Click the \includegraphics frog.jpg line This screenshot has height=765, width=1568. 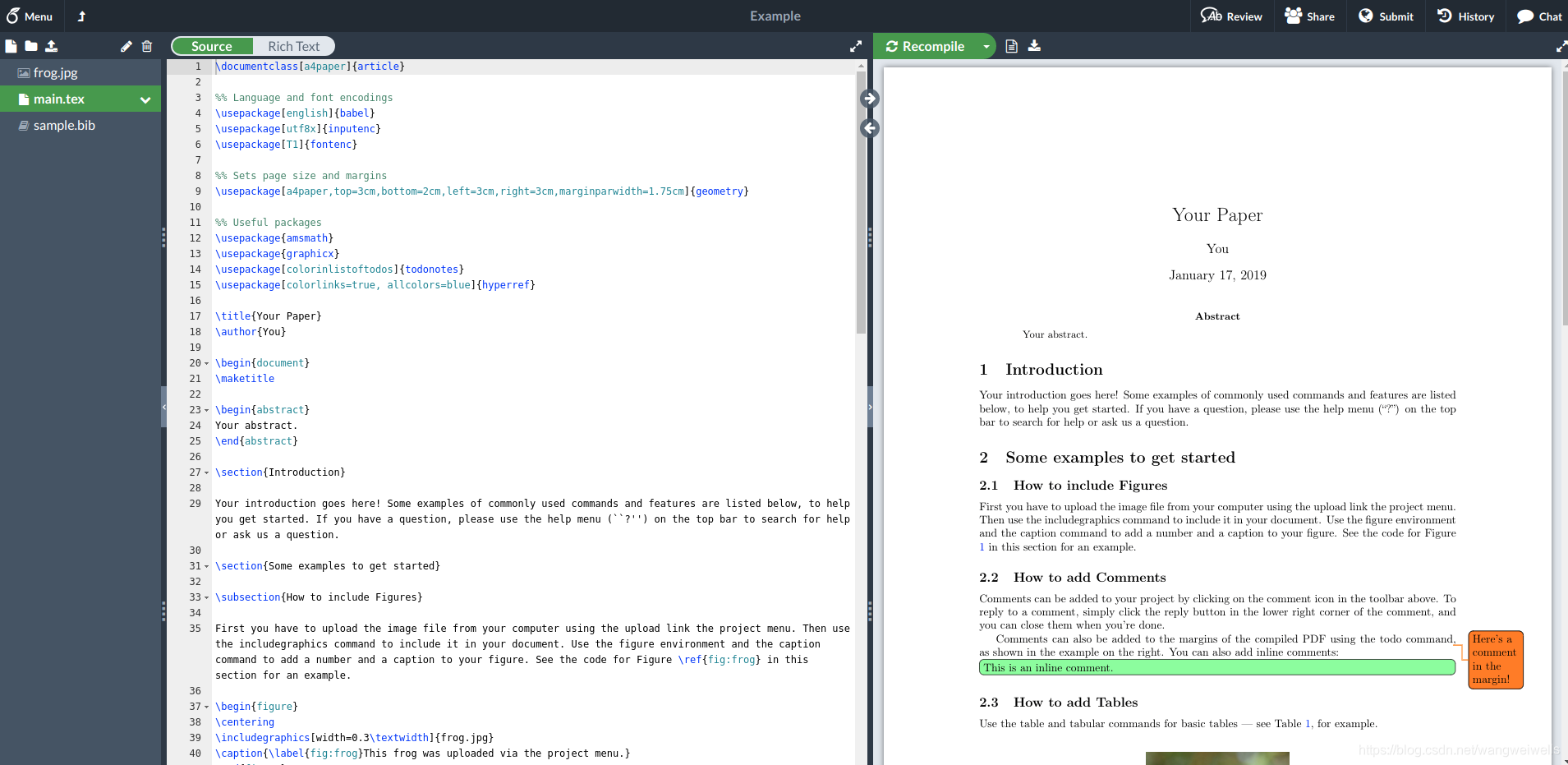tap(354, 738)
